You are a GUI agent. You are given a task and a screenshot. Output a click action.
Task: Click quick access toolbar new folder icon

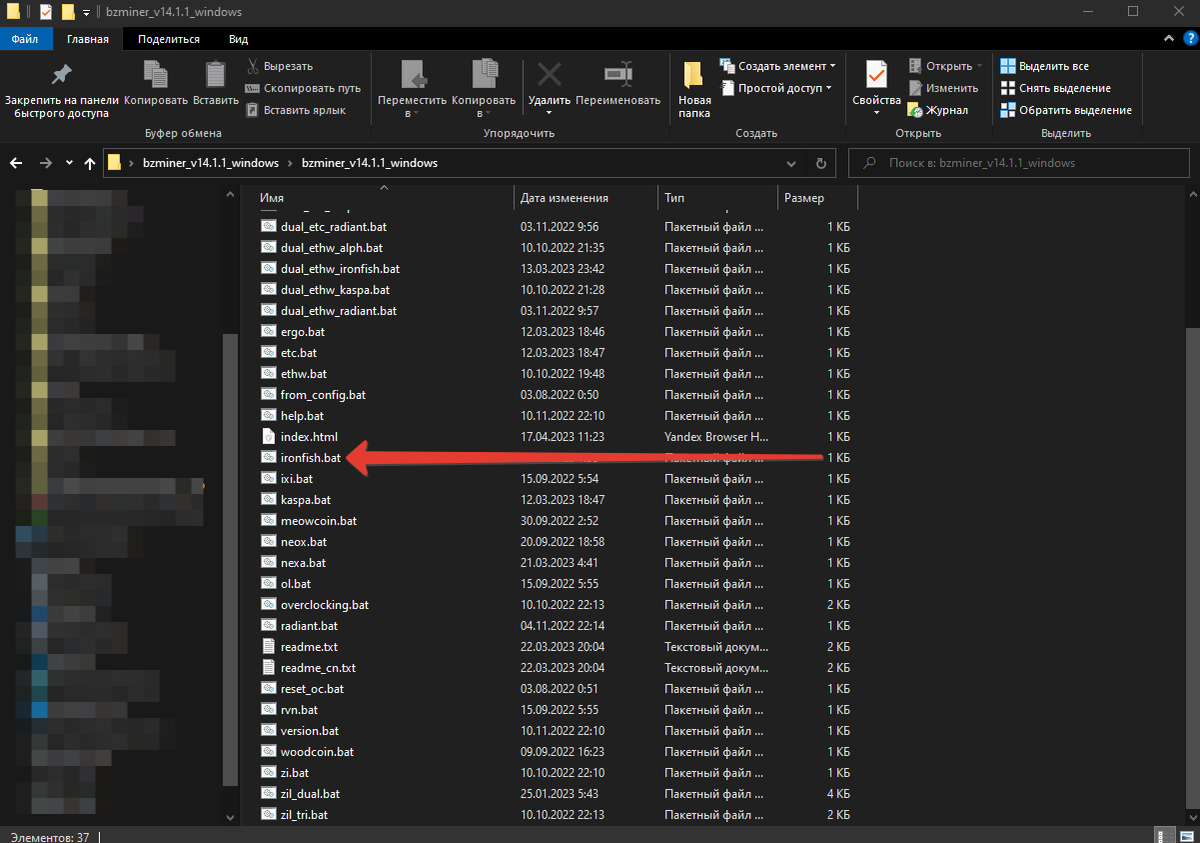[68, 12]
